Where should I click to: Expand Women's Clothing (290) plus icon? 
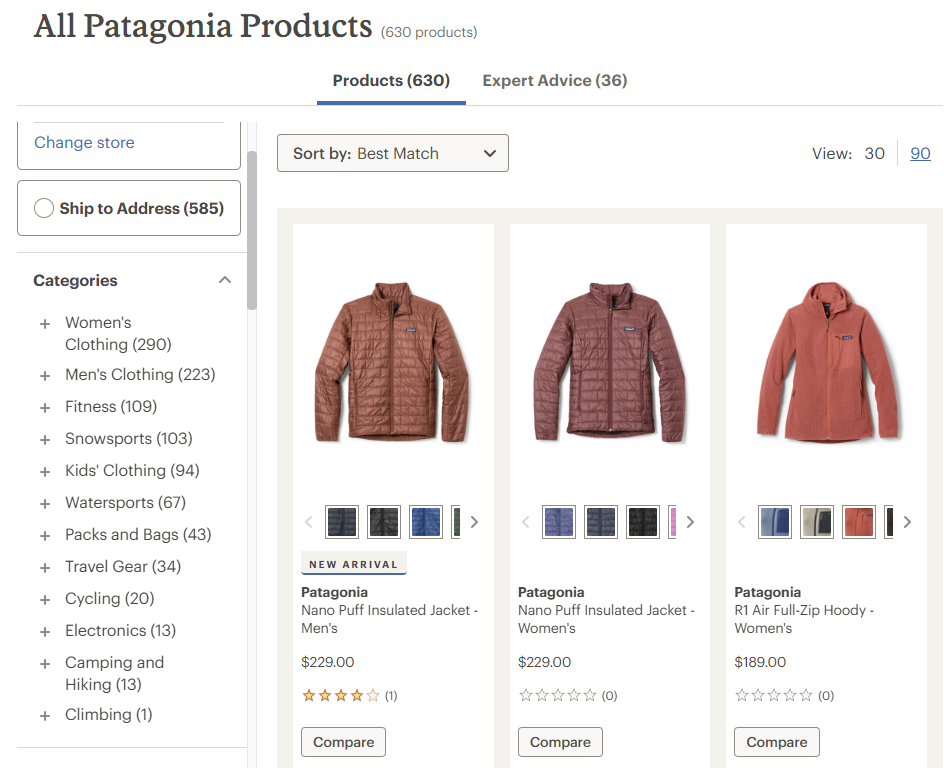pos(45,324)
